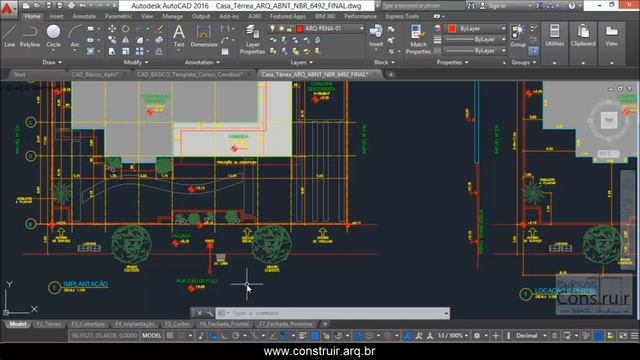Add new drawing tab with plus button
This screenshot has height=360, width=640.
[x=391, y=74]
